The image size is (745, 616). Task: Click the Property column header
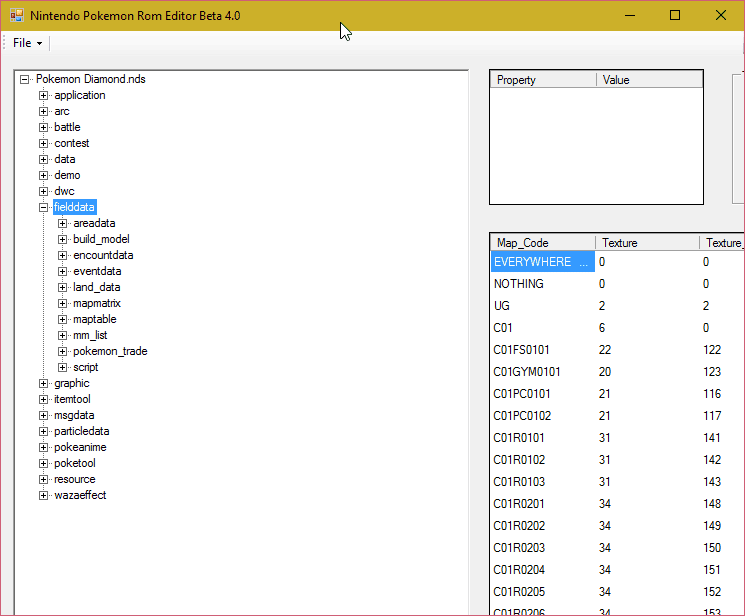coord(544,80)
